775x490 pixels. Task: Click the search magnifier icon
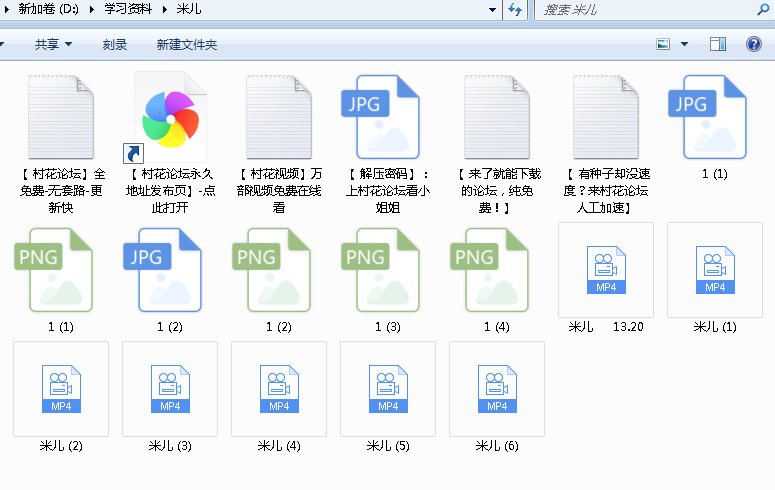click(x=763, y=9)
